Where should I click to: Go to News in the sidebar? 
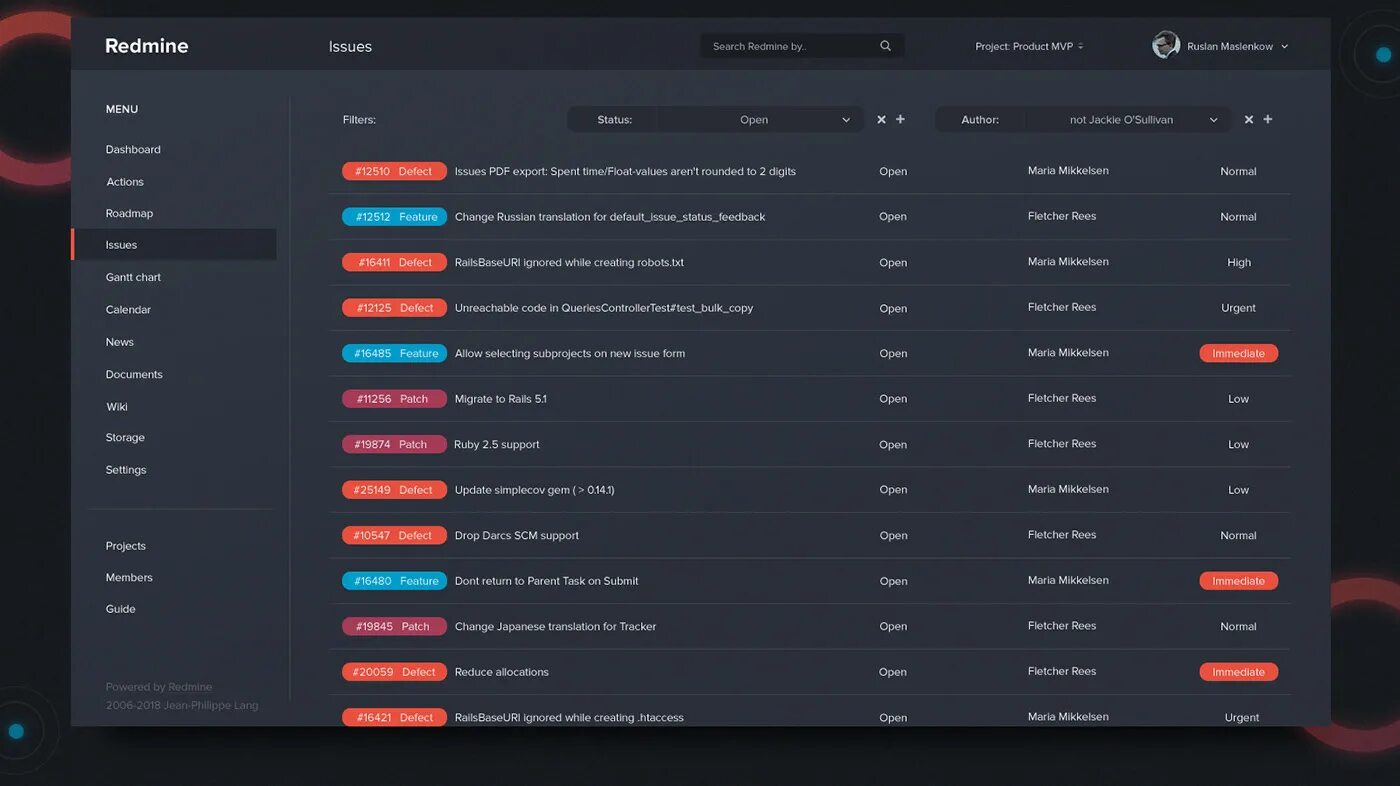pos(119,342)
